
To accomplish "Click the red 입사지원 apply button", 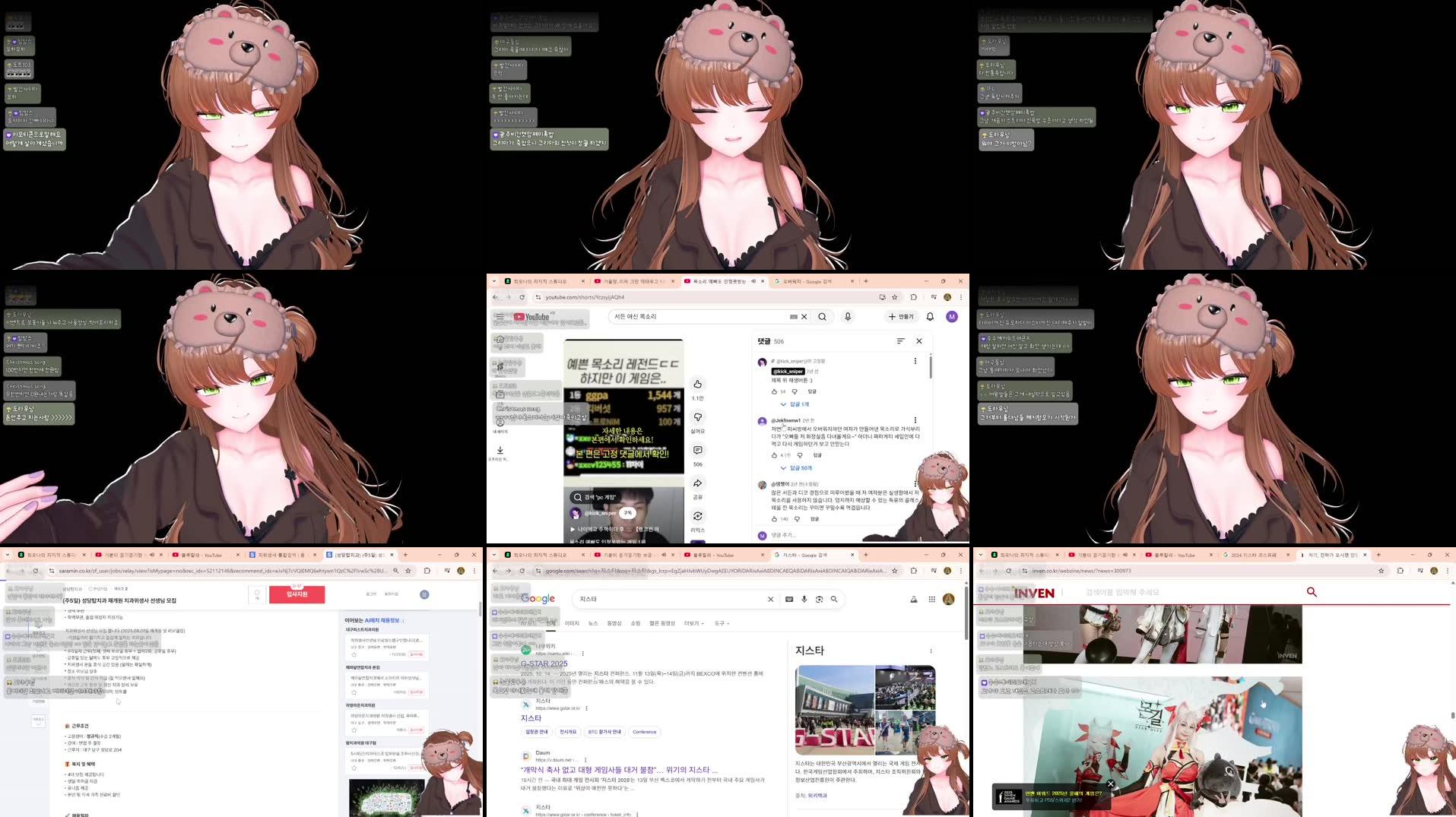I will [297, 594].
